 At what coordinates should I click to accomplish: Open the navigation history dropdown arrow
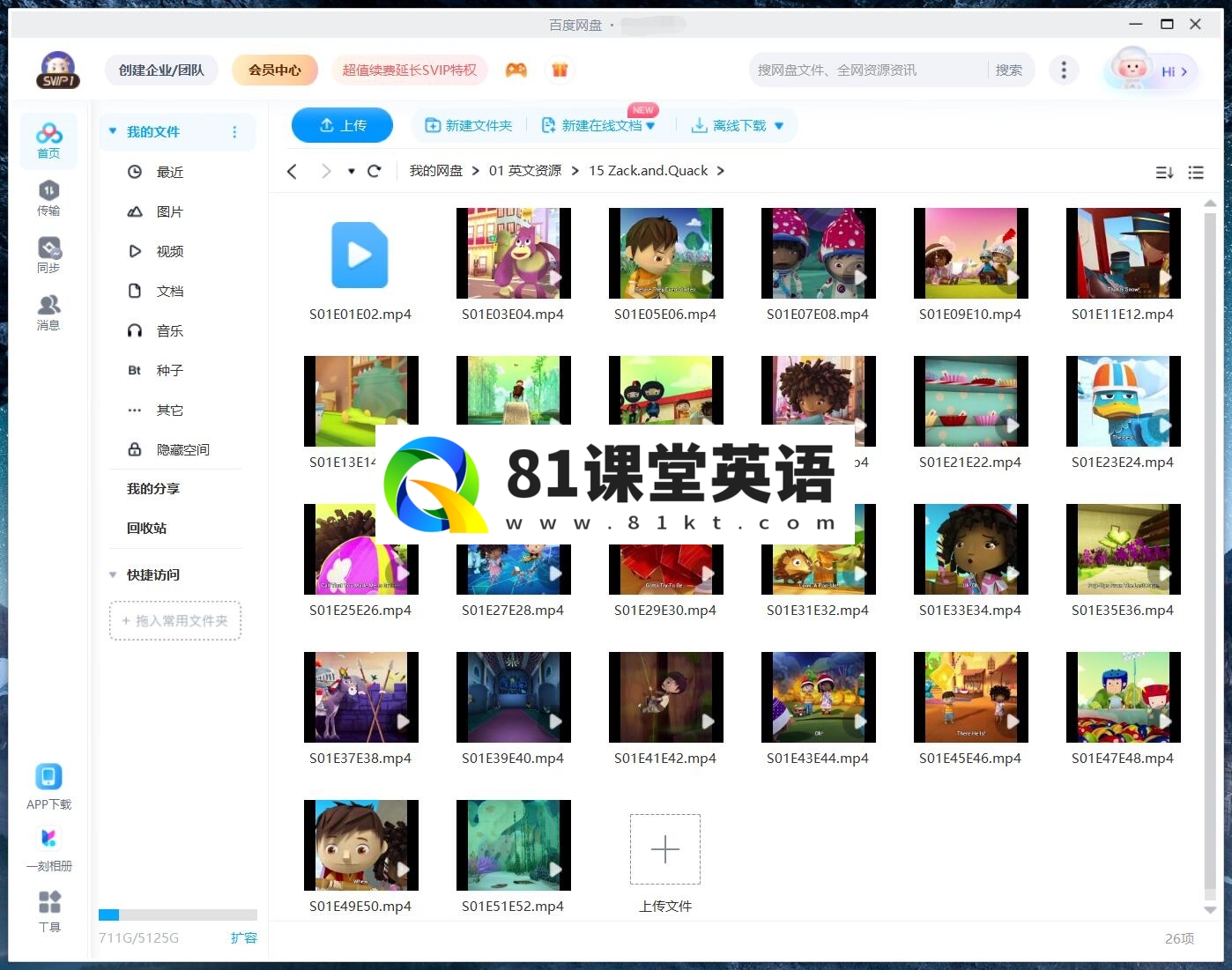351,171
